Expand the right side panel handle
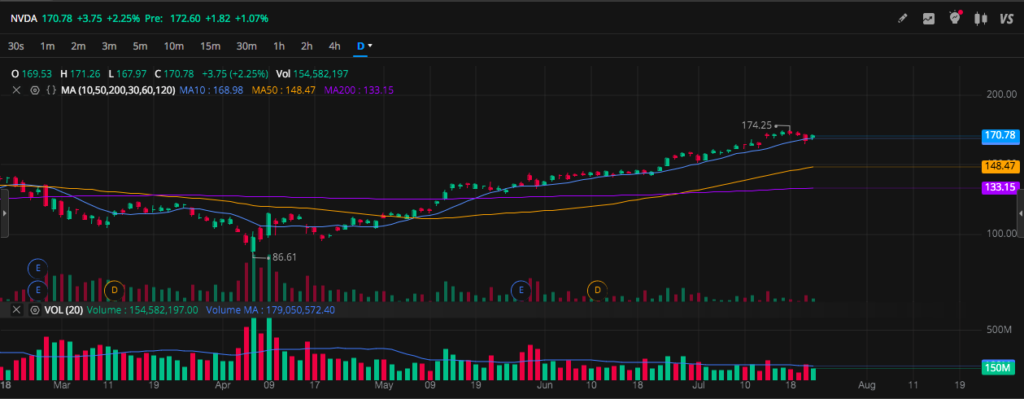This screenshot has width=1024, height=399. (x=1020, y=213)
